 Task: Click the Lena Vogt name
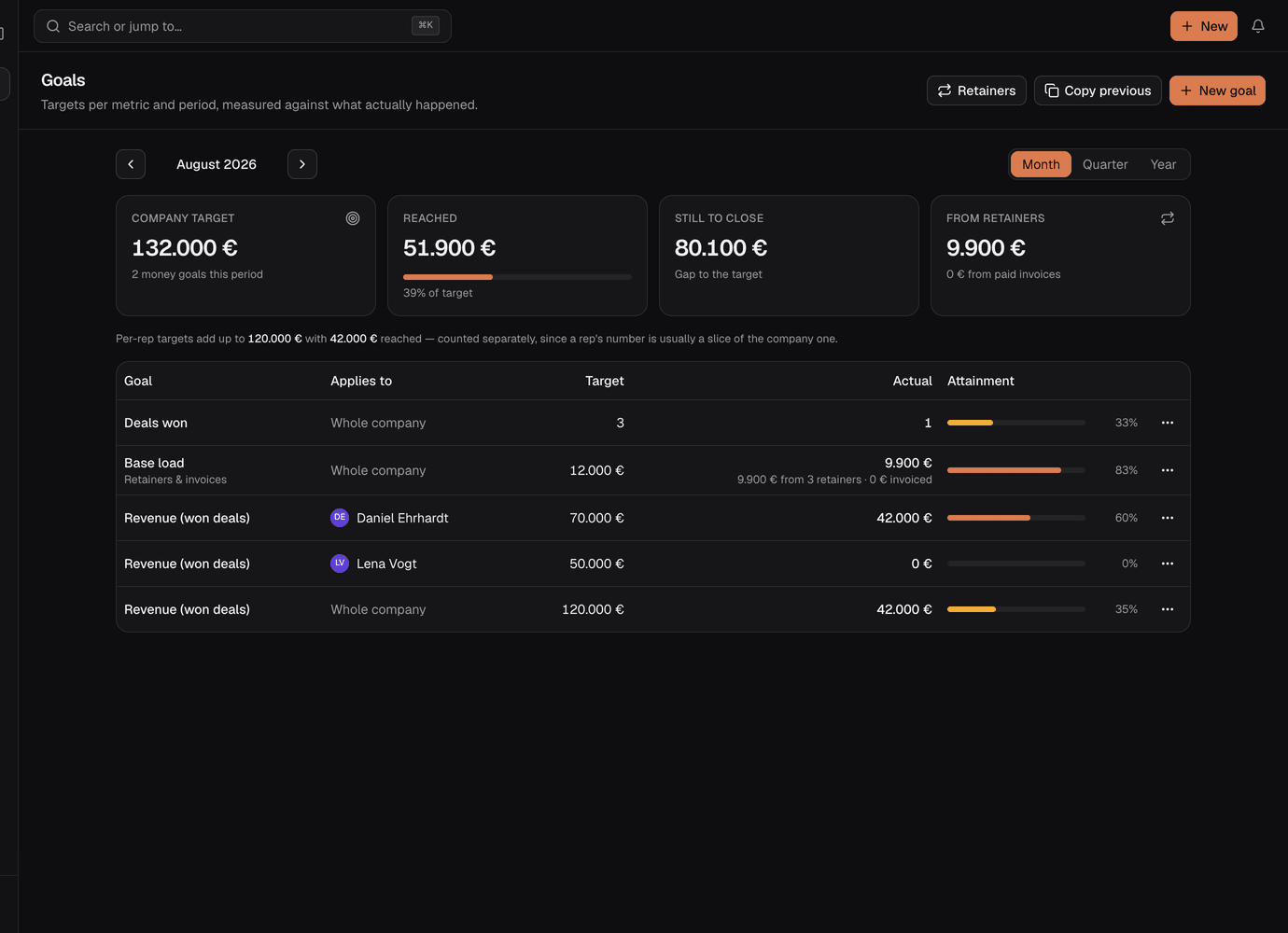[x=386, y=564]
